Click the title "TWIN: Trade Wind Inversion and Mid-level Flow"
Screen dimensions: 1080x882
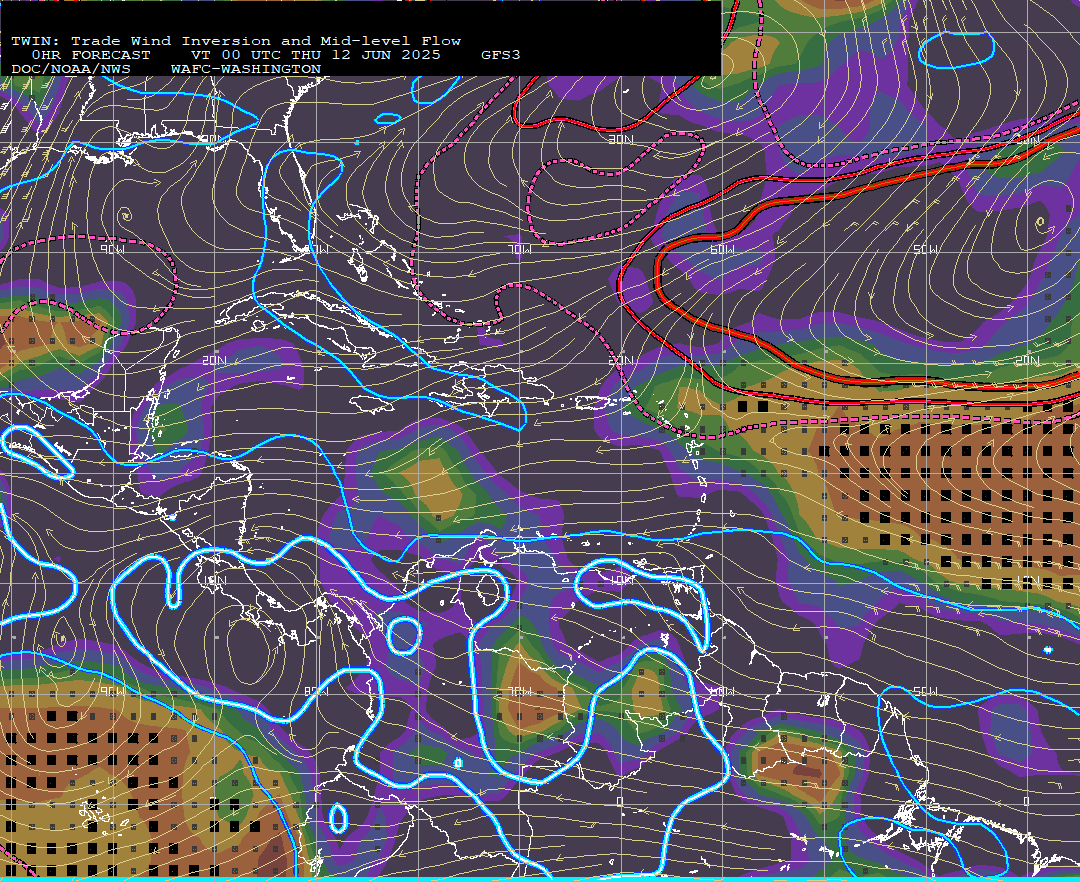coord(236,41)
